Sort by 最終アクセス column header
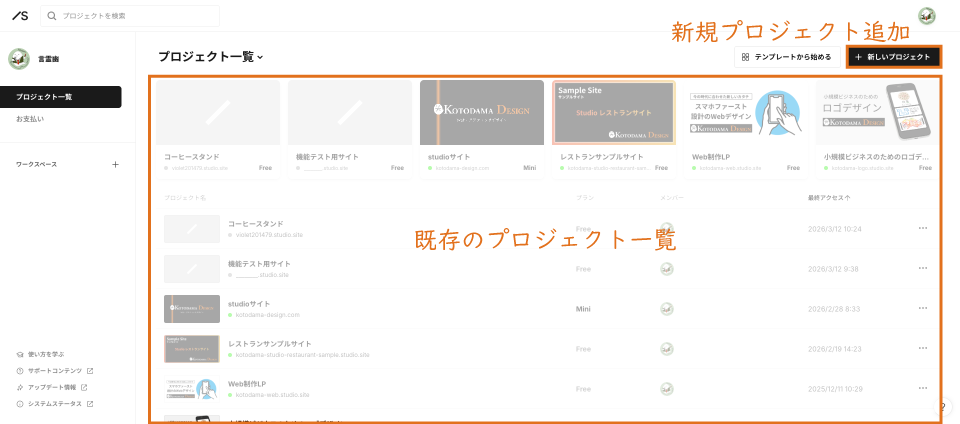Image resolution: width=960 pixels, height=424 pixels. click(x=829, y=198)
